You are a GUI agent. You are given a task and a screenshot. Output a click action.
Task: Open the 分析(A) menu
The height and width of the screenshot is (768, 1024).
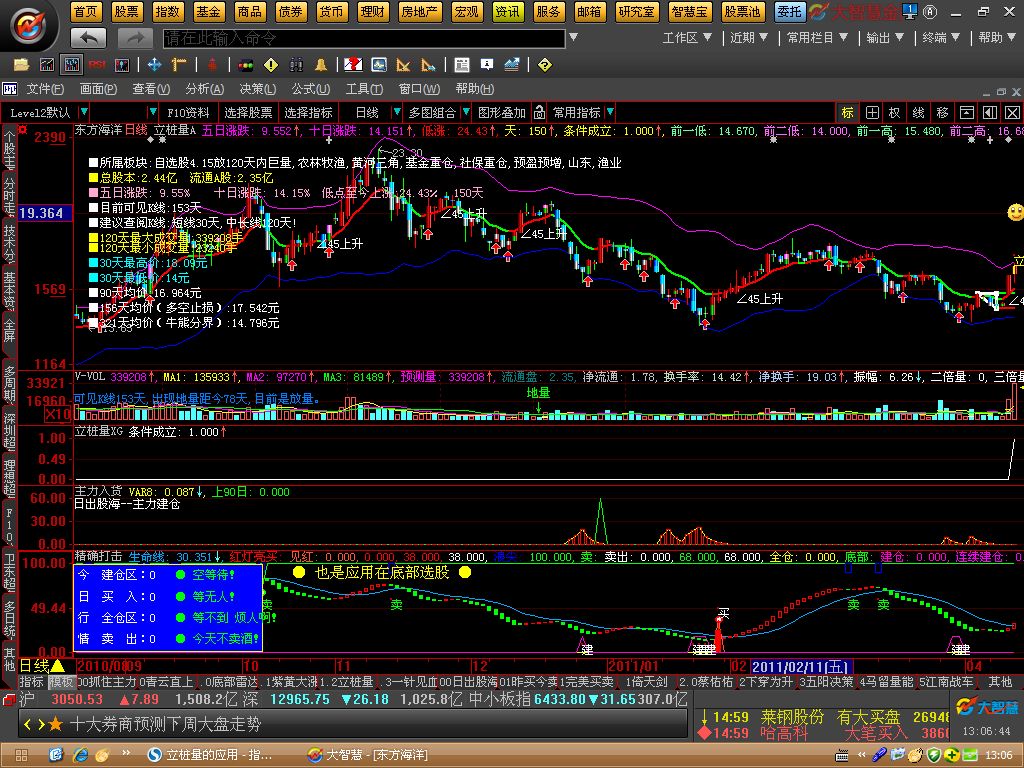click(204, 89)
